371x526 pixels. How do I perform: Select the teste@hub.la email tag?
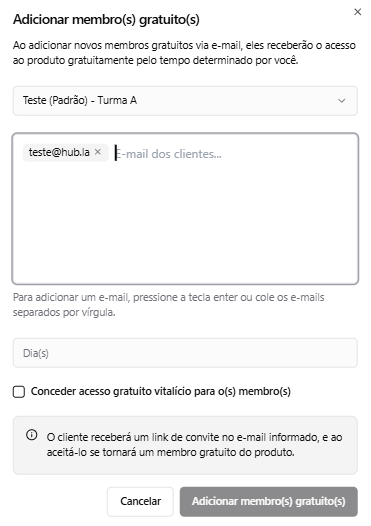coord(59,152)
